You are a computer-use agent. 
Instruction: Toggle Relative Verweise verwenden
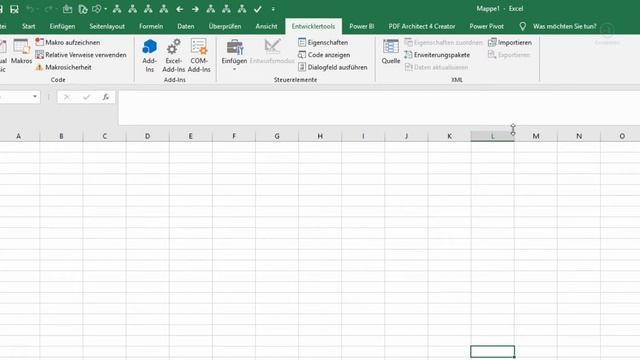tap(81, 55)
